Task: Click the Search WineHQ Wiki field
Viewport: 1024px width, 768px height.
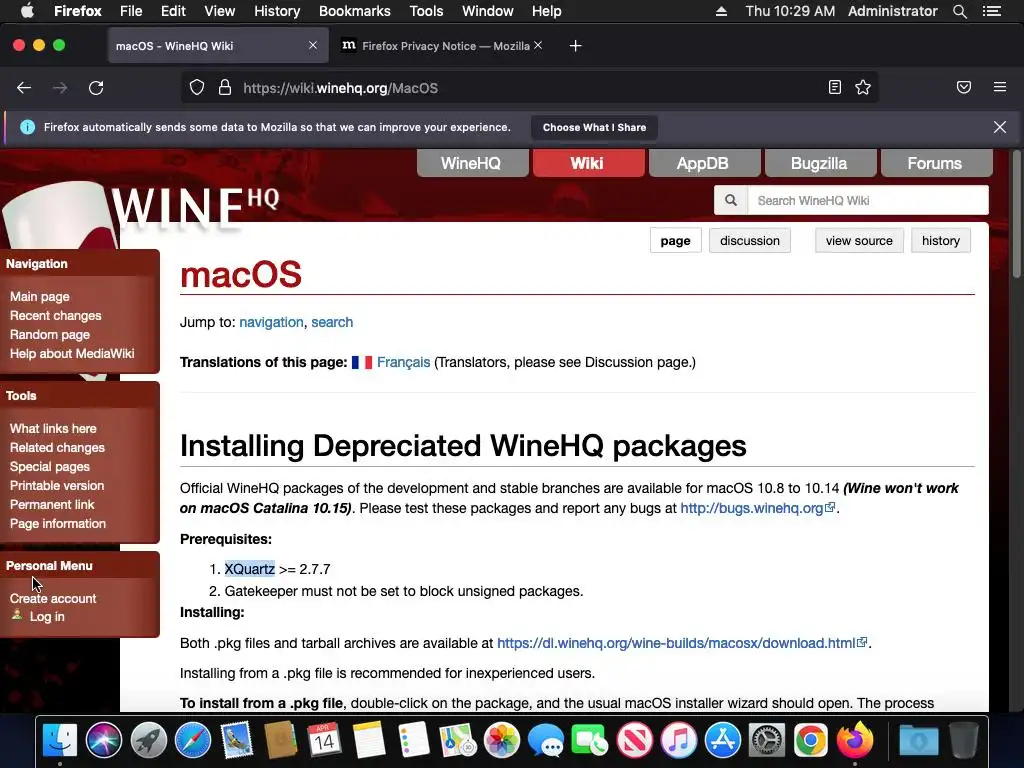Action: pyautogui.click(x=867, y=200)
